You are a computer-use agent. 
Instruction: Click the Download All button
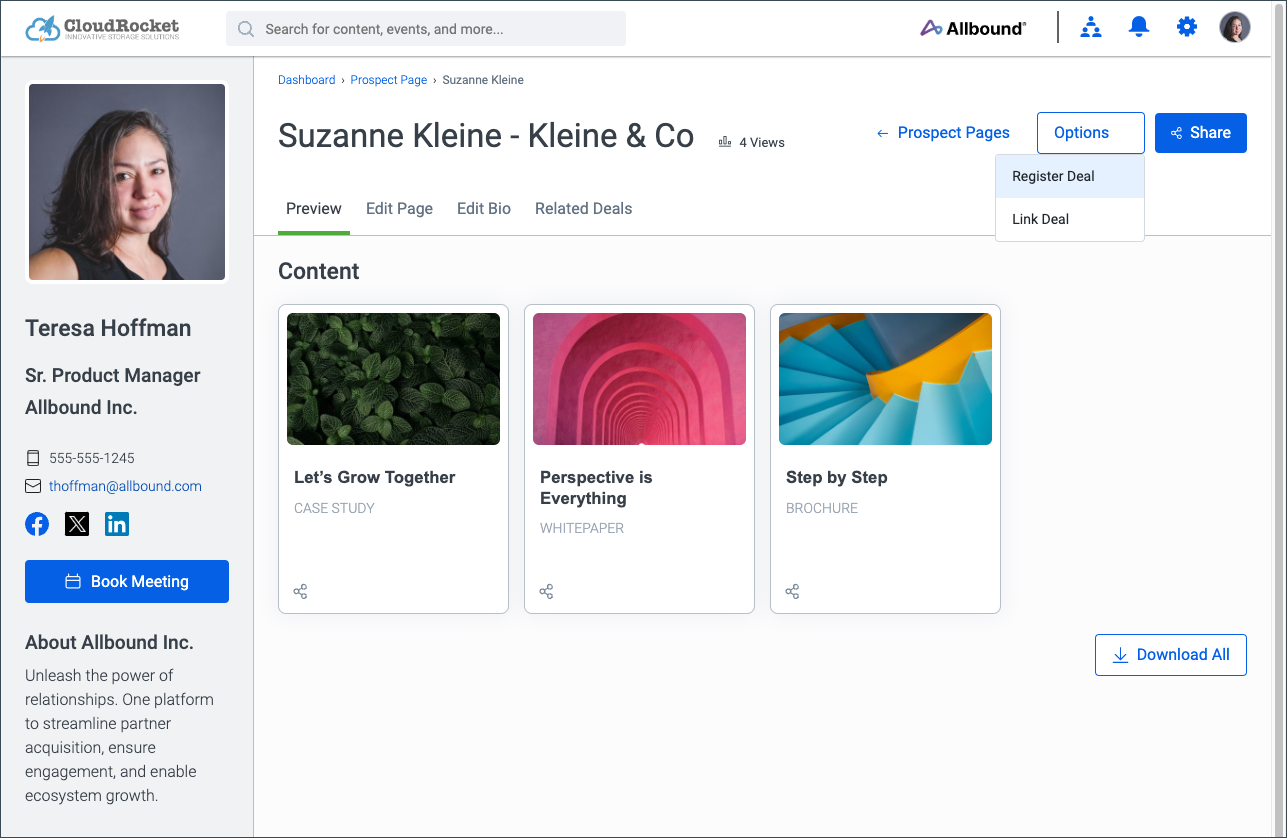coord(1171,655)
